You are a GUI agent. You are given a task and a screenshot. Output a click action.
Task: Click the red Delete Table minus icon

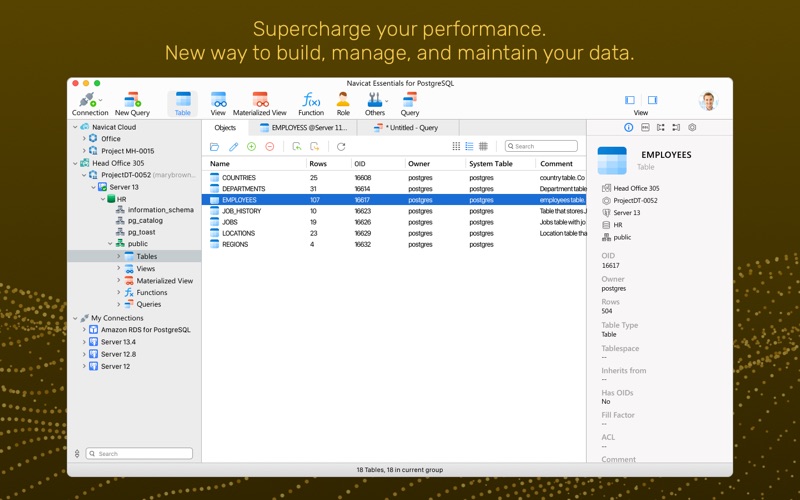click(x=270, y=147)
